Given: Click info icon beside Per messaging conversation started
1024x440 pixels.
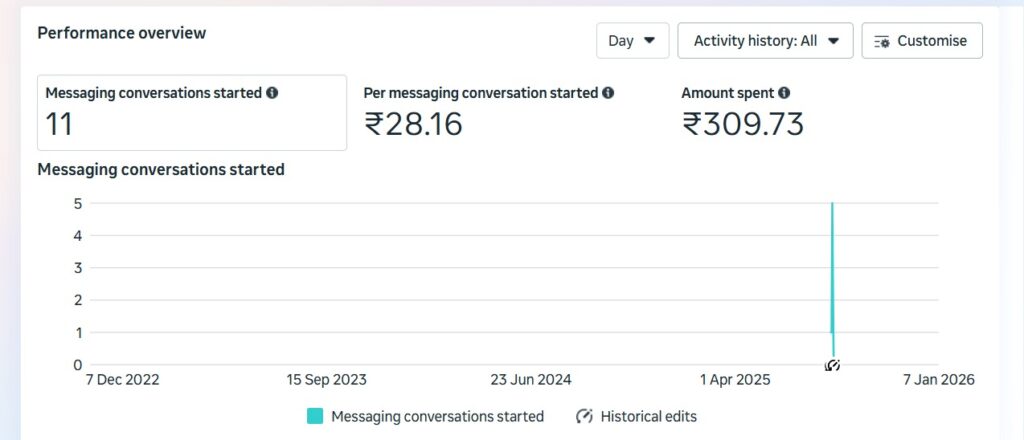Looking at the screenshot, I should click(x=608, y=93).
